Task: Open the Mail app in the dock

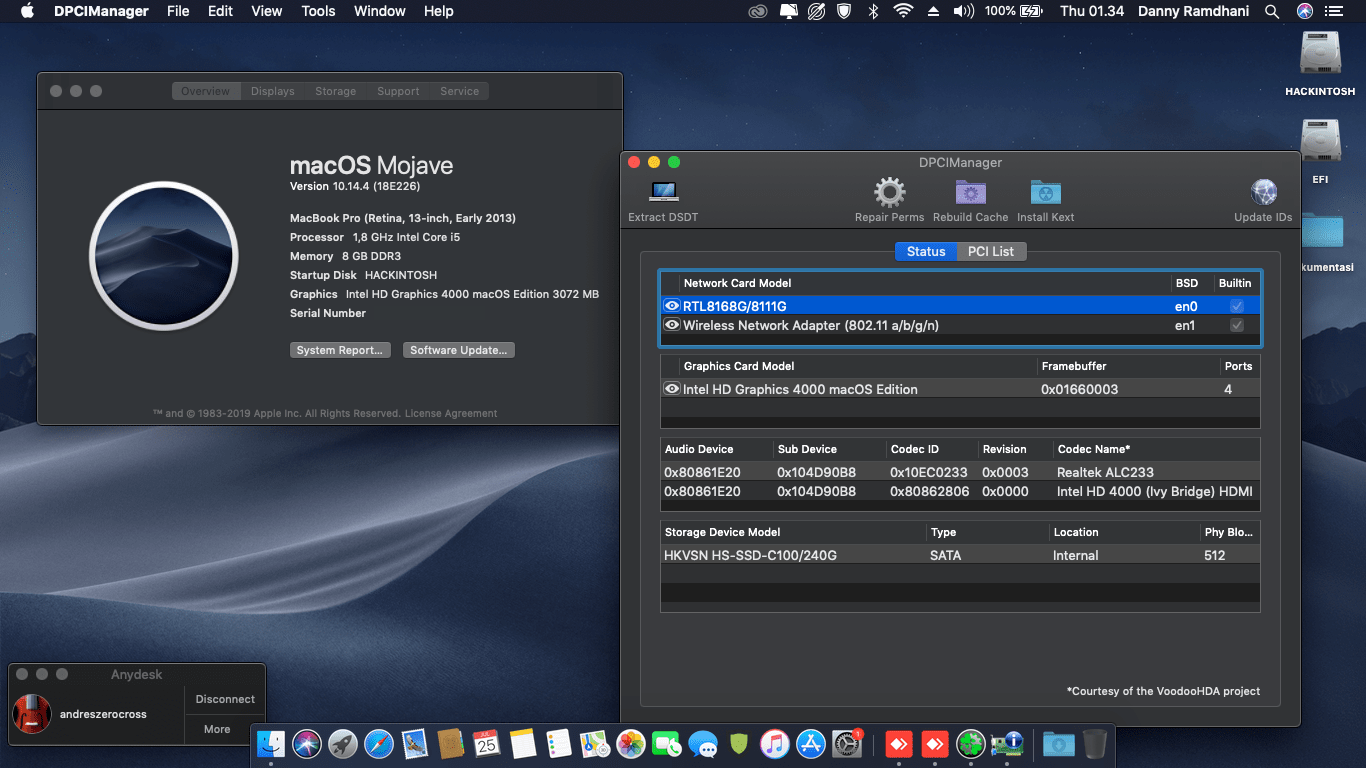Action: click(x=415, y=743)
